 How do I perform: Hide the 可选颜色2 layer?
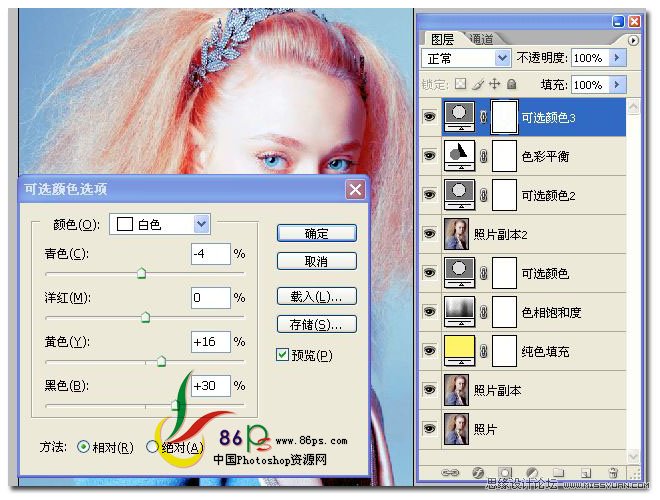pos(429,194)
